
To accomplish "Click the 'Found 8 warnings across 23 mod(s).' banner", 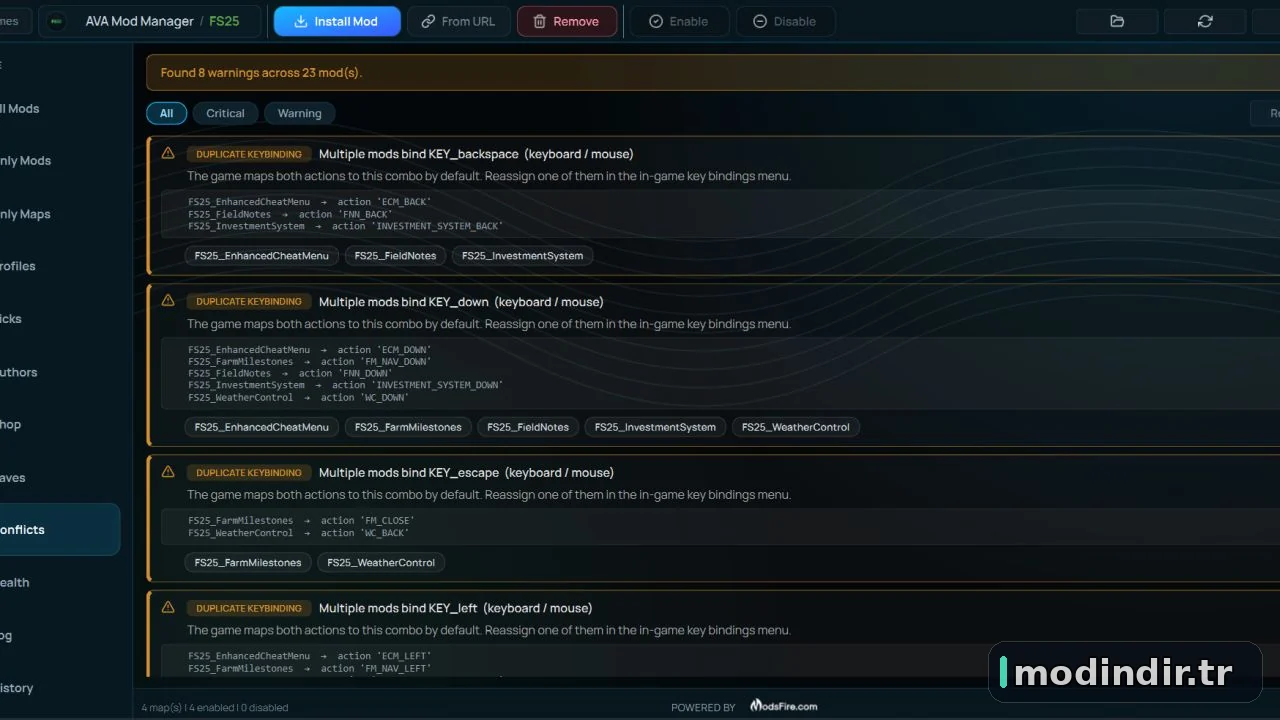I will pyautogui.click(x=713, y=72).
